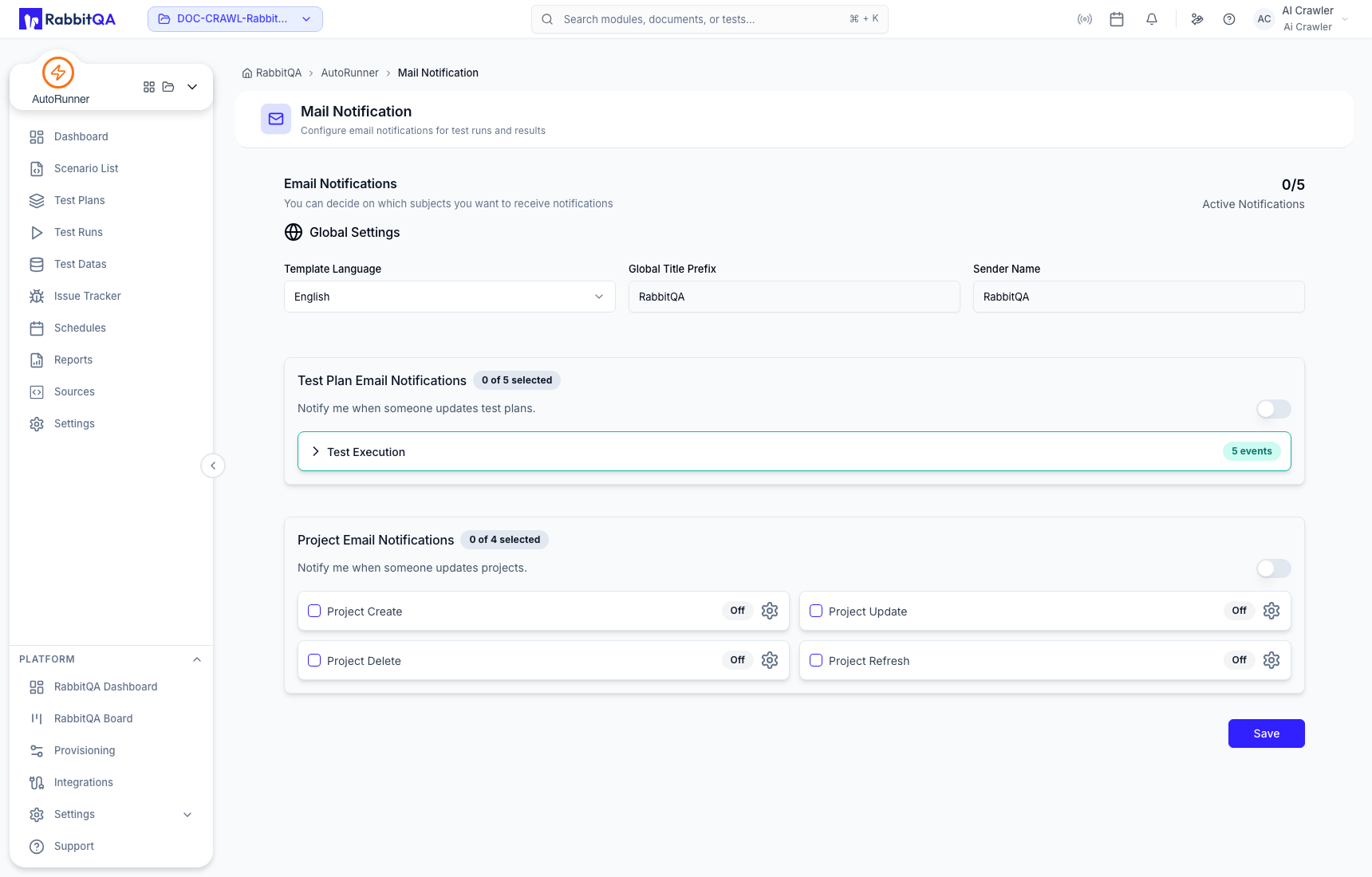Open the Template Language dropdown
The width and height of the screenshot is (1372, 877).
(450, 297)
